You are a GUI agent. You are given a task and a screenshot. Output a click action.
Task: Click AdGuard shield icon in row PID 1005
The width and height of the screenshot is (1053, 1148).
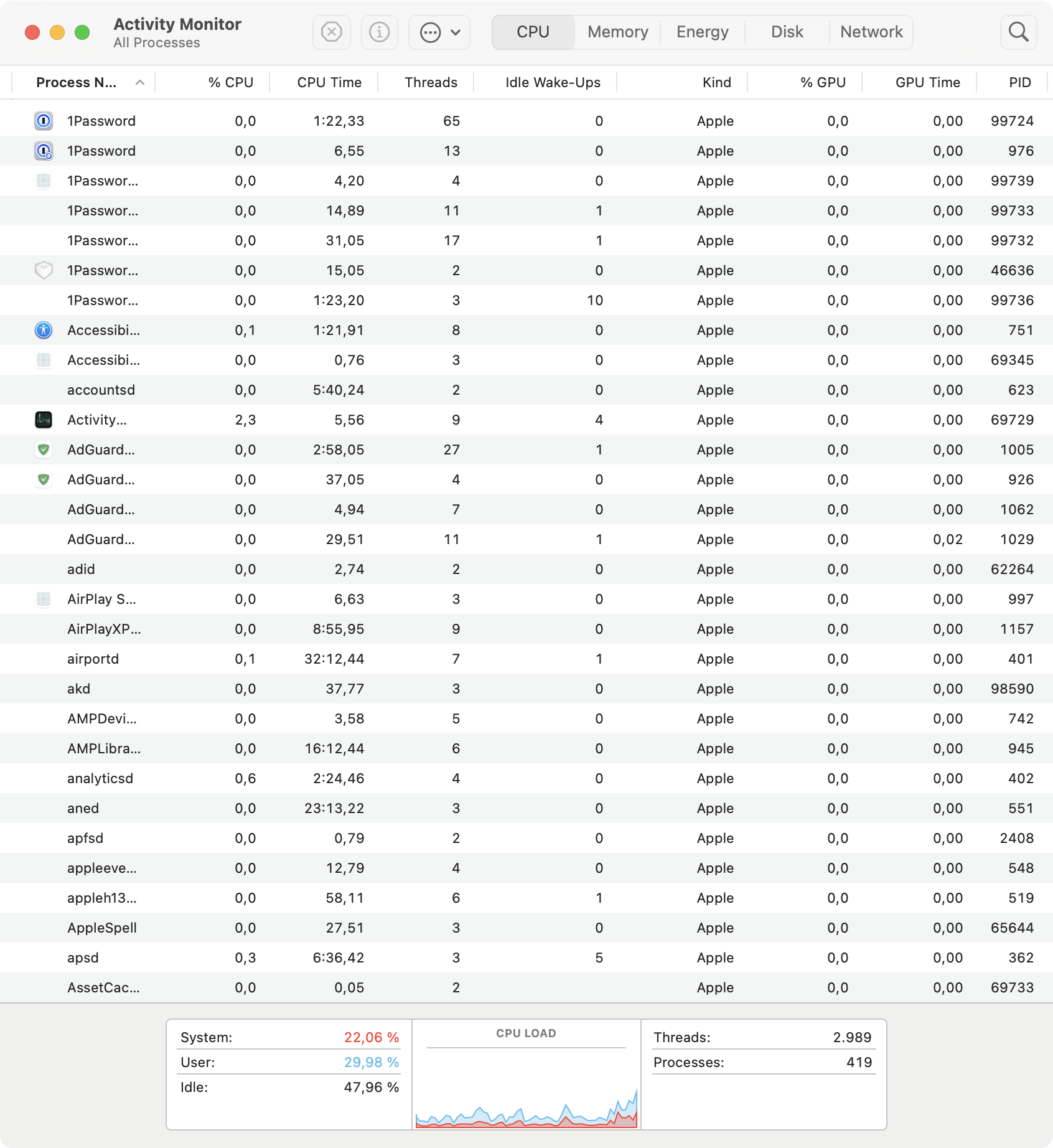[x=44, y=449]
